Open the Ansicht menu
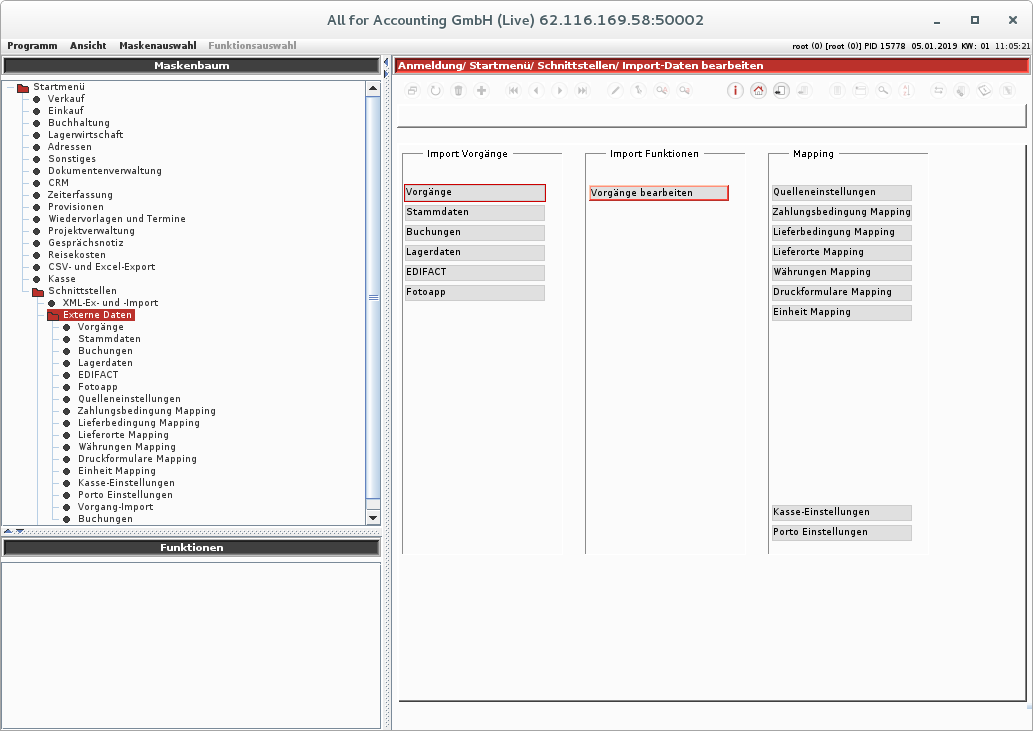This screenshot has height=731, width=1033. pos(88,45)
